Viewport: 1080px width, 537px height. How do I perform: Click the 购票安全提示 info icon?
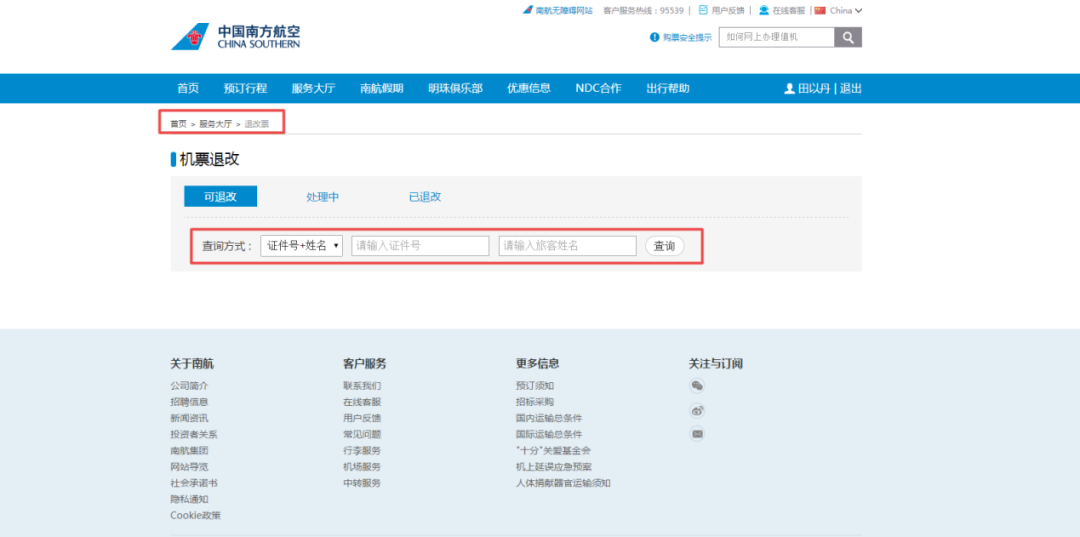click(655, 37)
